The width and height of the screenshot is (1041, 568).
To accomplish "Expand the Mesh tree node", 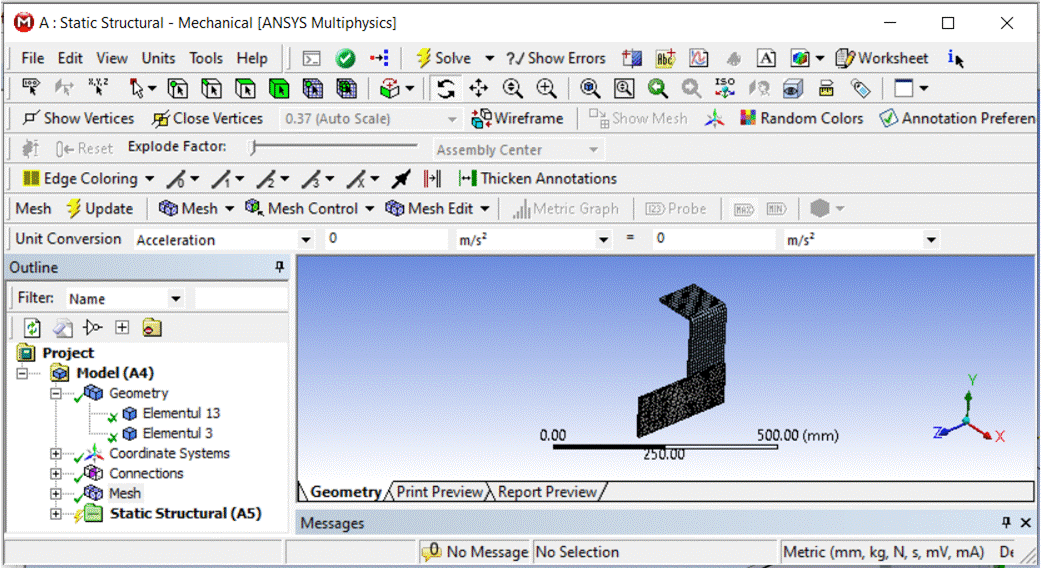I will point(56,494).
